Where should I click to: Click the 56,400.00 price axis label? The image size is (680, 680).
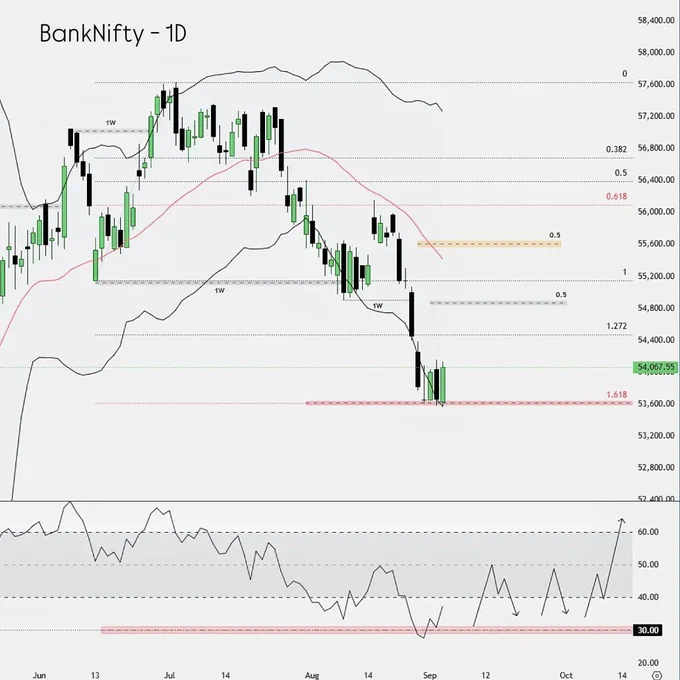(656, 180)
